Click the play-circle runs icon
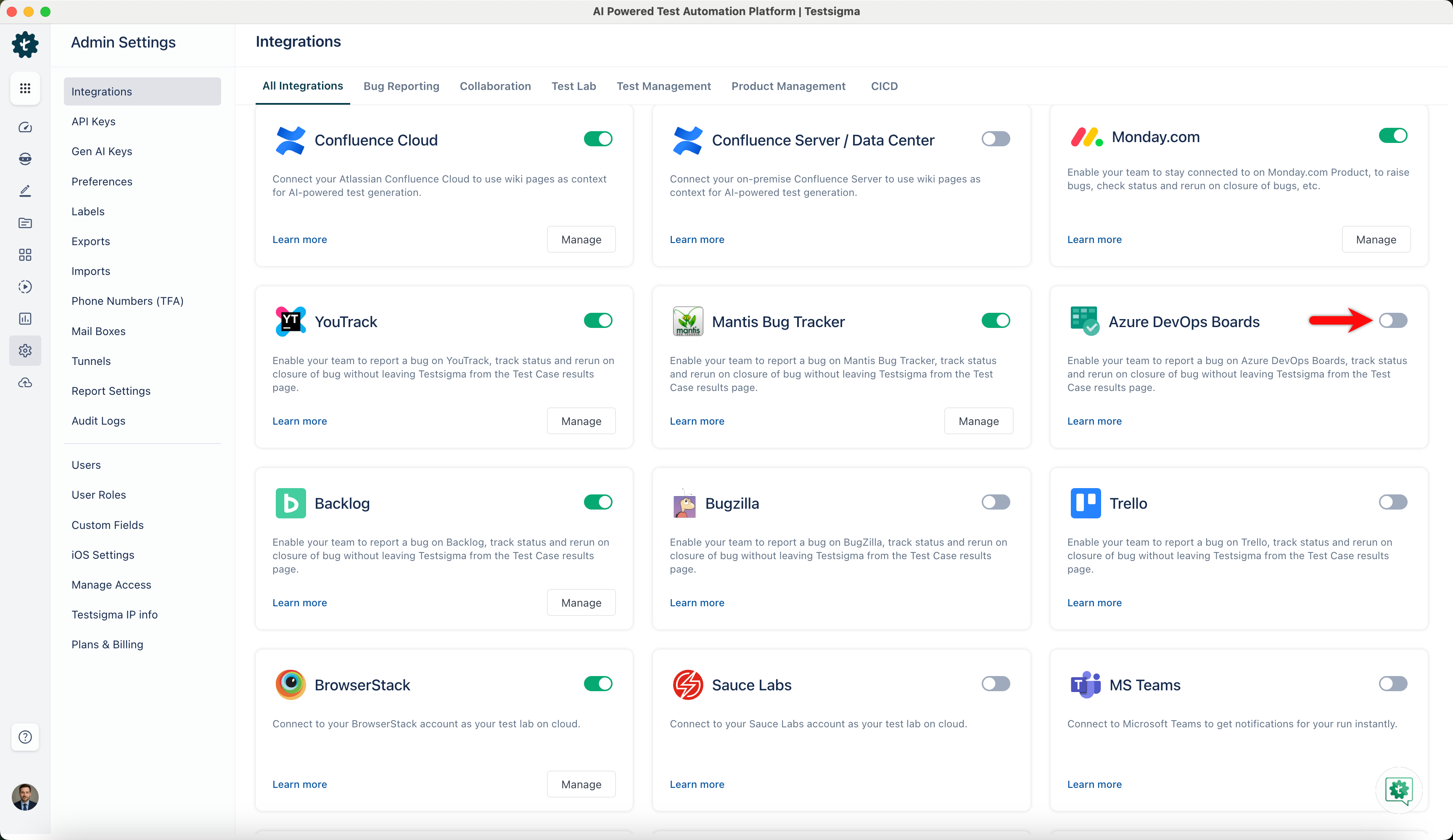Viewport: 1453px width, 840px height. click(25, 287)
